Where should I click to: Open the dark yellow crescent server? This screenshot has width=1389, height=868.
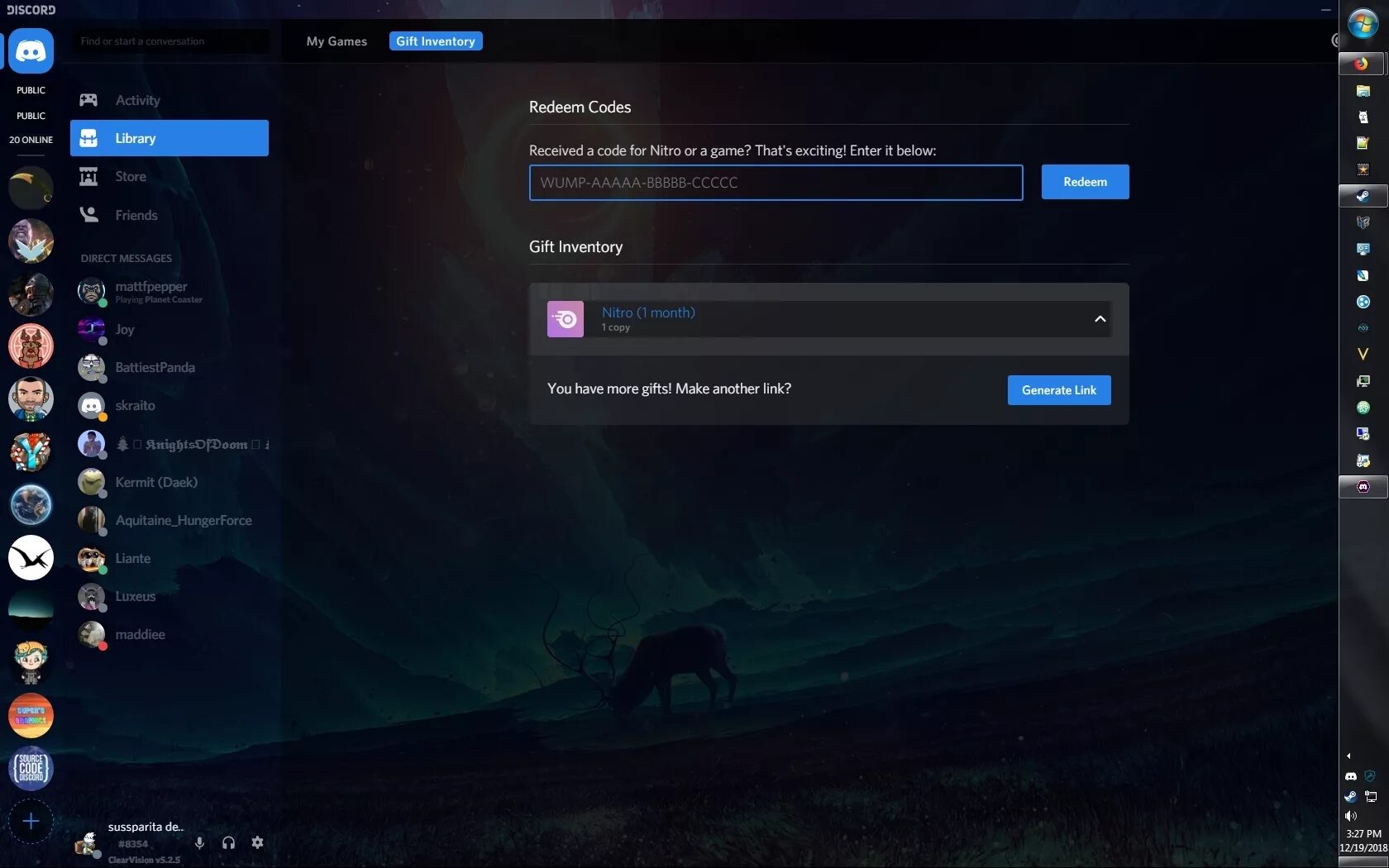click(x=31, y=187)
